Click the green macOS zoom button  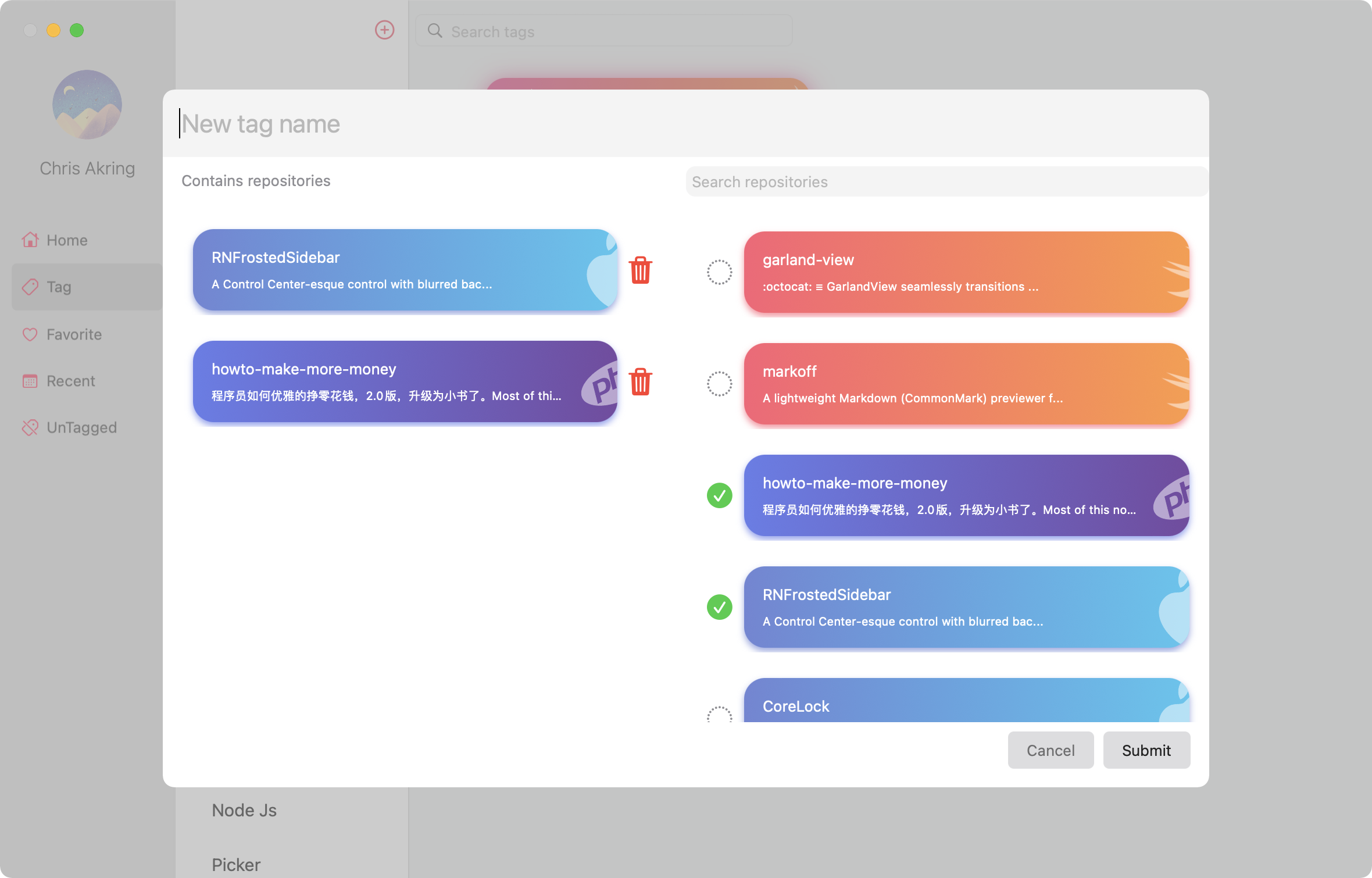(x=77, y=30)
